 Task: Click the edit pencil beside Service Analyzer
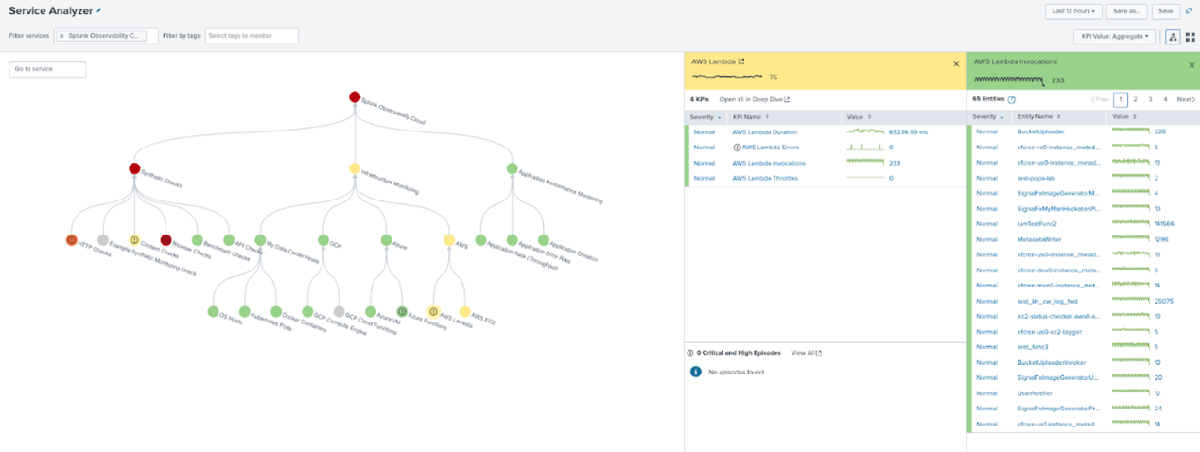[99, 9]
